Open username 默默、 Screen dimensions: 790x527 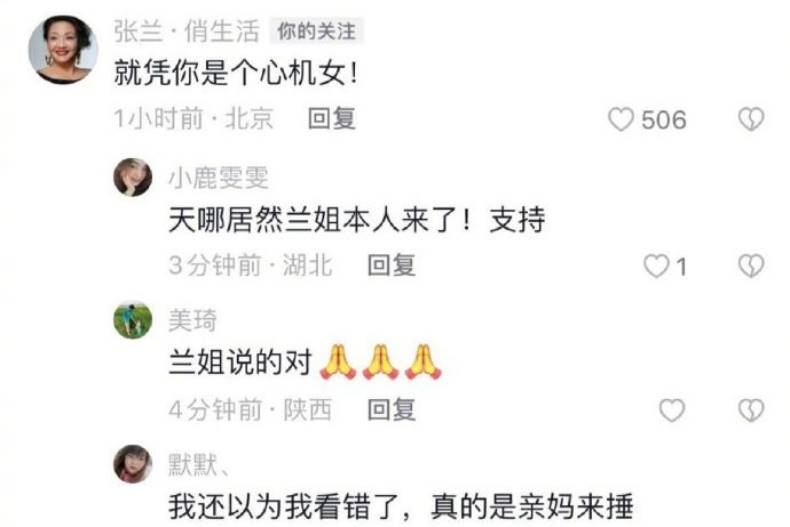tap(199, 464)
